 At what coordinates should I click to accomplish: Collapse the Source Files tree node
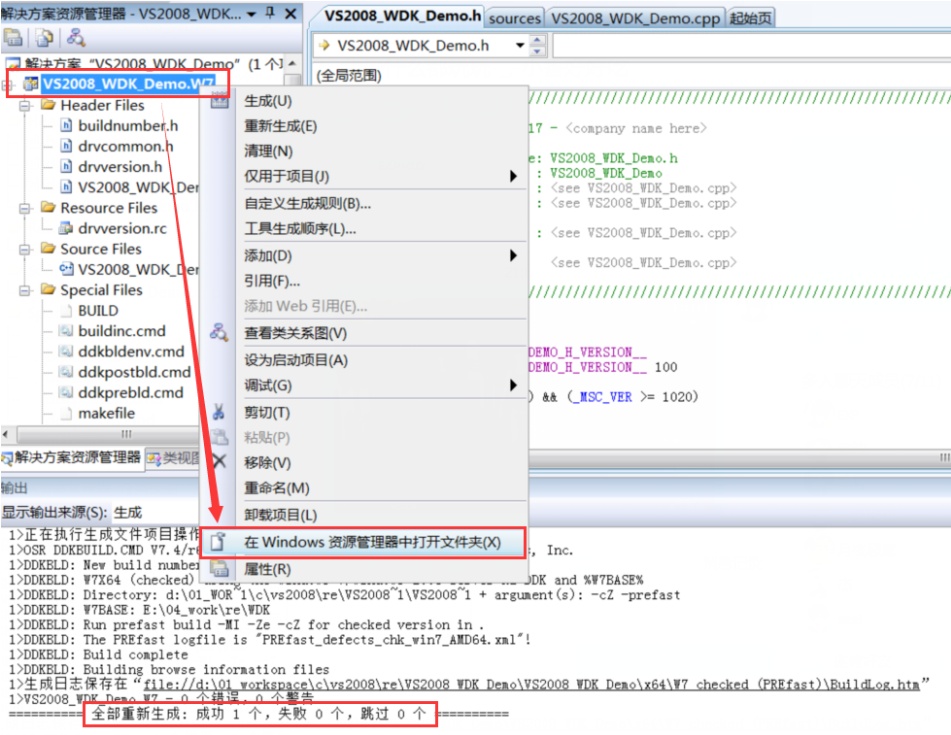[x=25, y=249]
